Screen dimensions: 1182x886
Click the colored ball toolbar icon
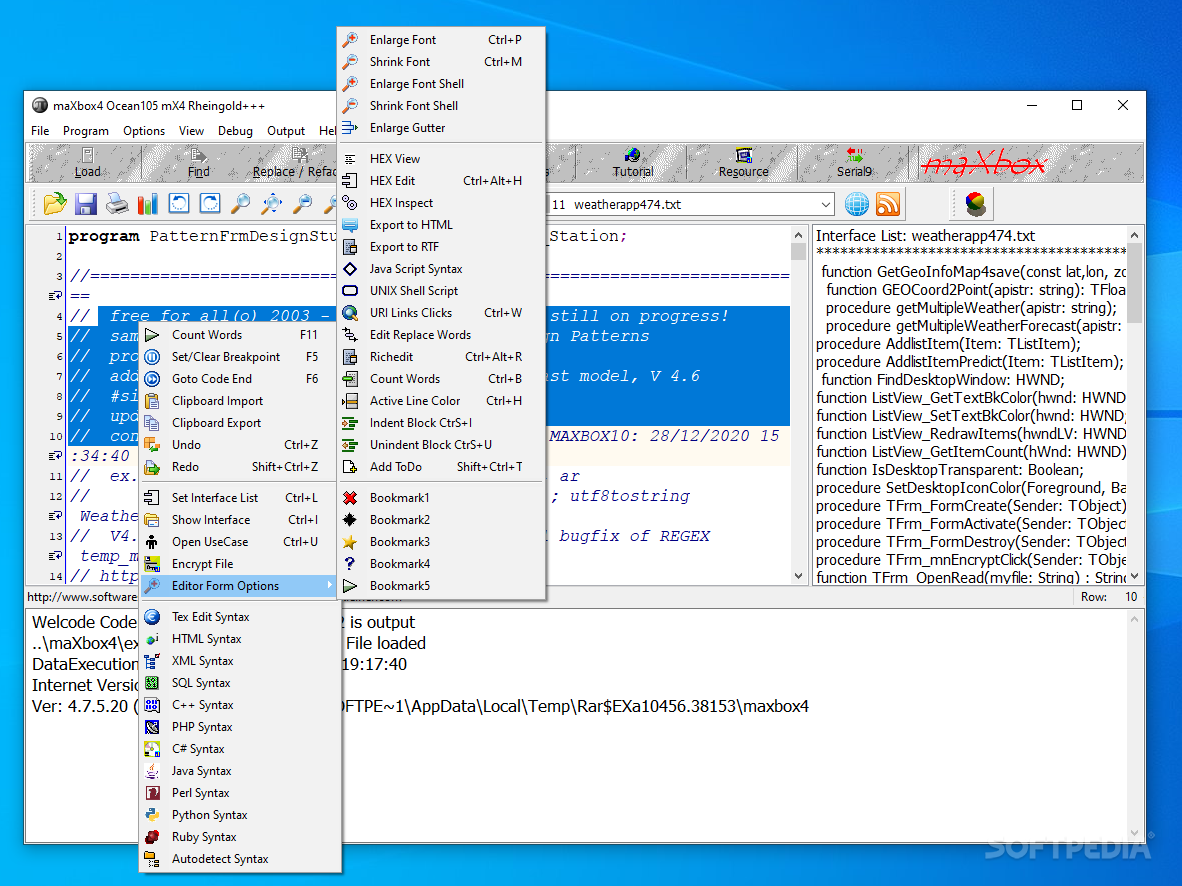975,204
